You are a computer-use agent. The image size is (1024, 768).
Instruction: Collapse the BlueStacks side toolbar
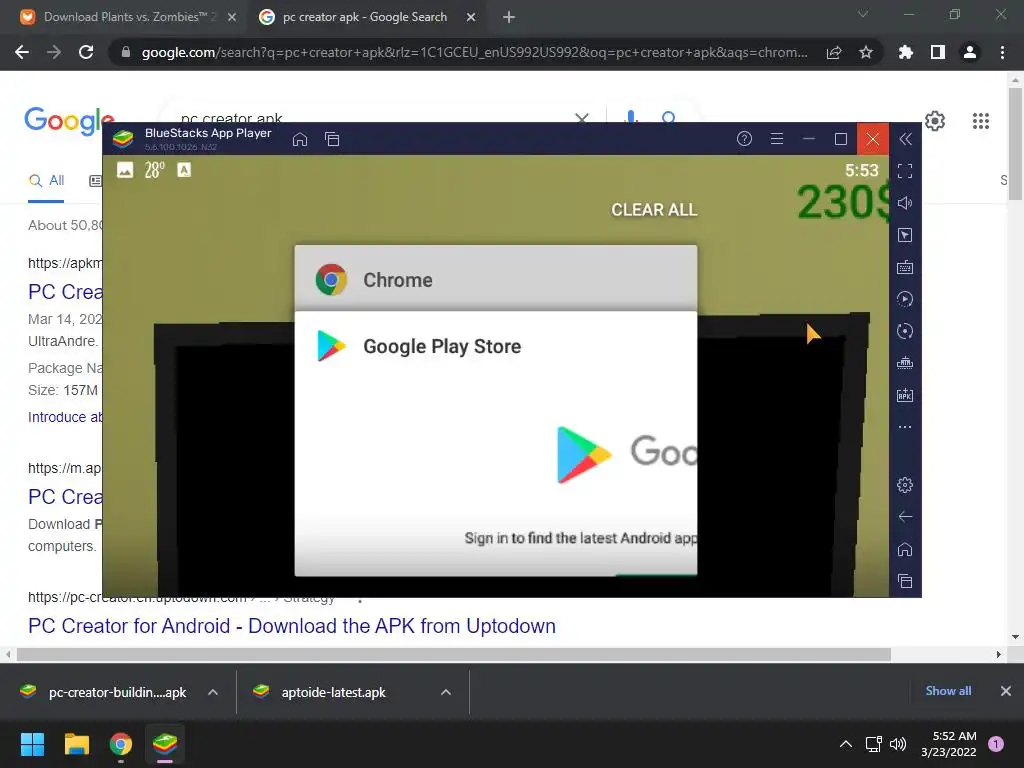click(x=905, y=139)
